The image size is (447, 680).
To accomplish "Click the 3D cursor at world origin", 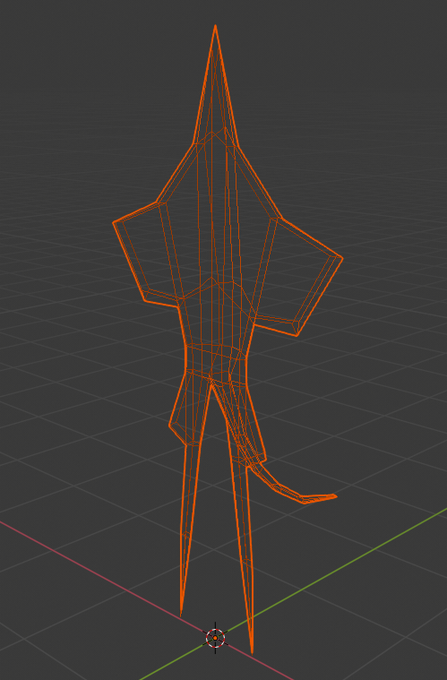I will click(215, 638).
